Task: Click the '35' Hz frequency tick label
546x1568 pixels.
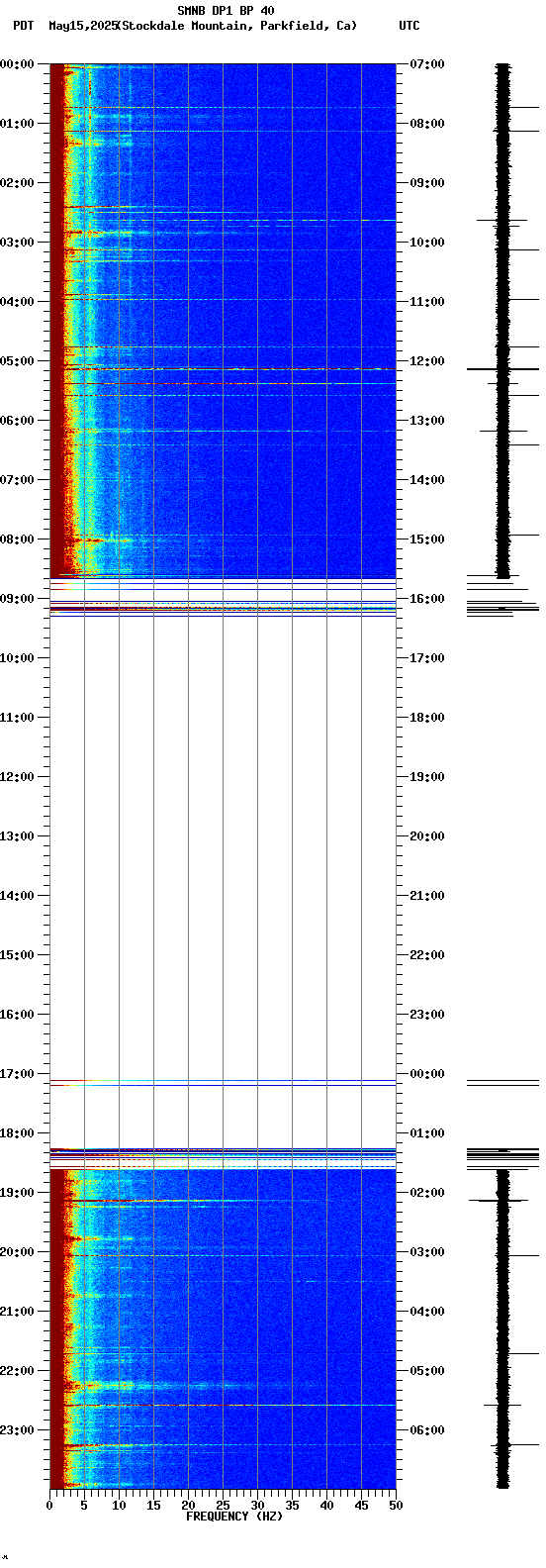Action: (x=292, y=1506)
